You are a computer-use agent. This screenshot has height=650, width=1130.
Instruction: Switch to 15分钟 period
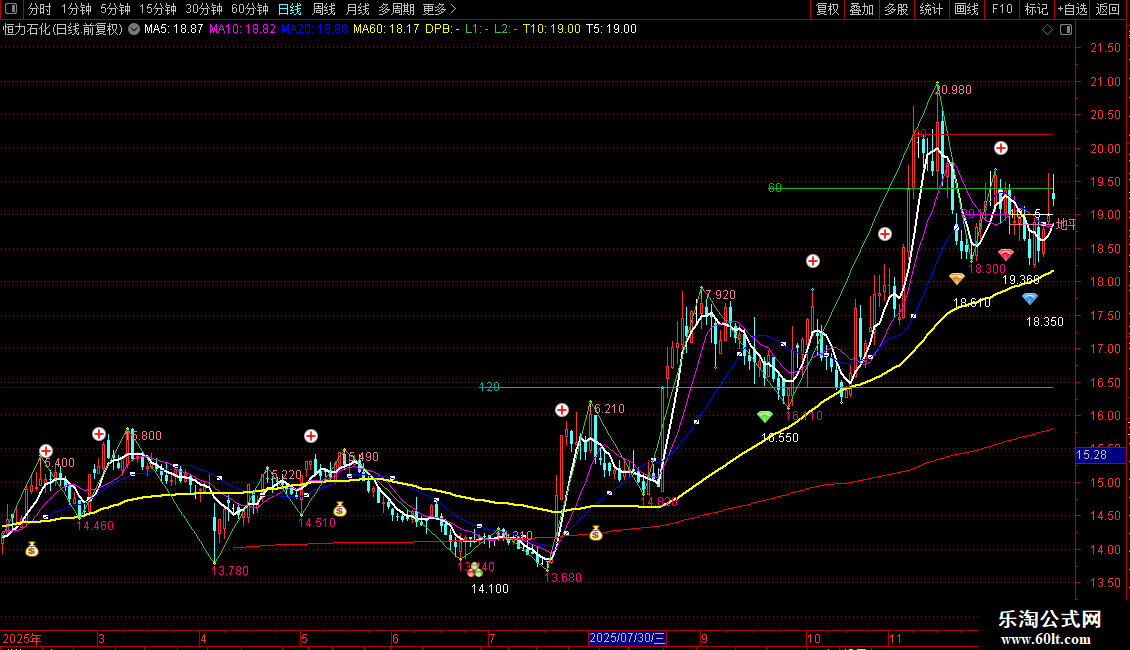click(157, 9)
